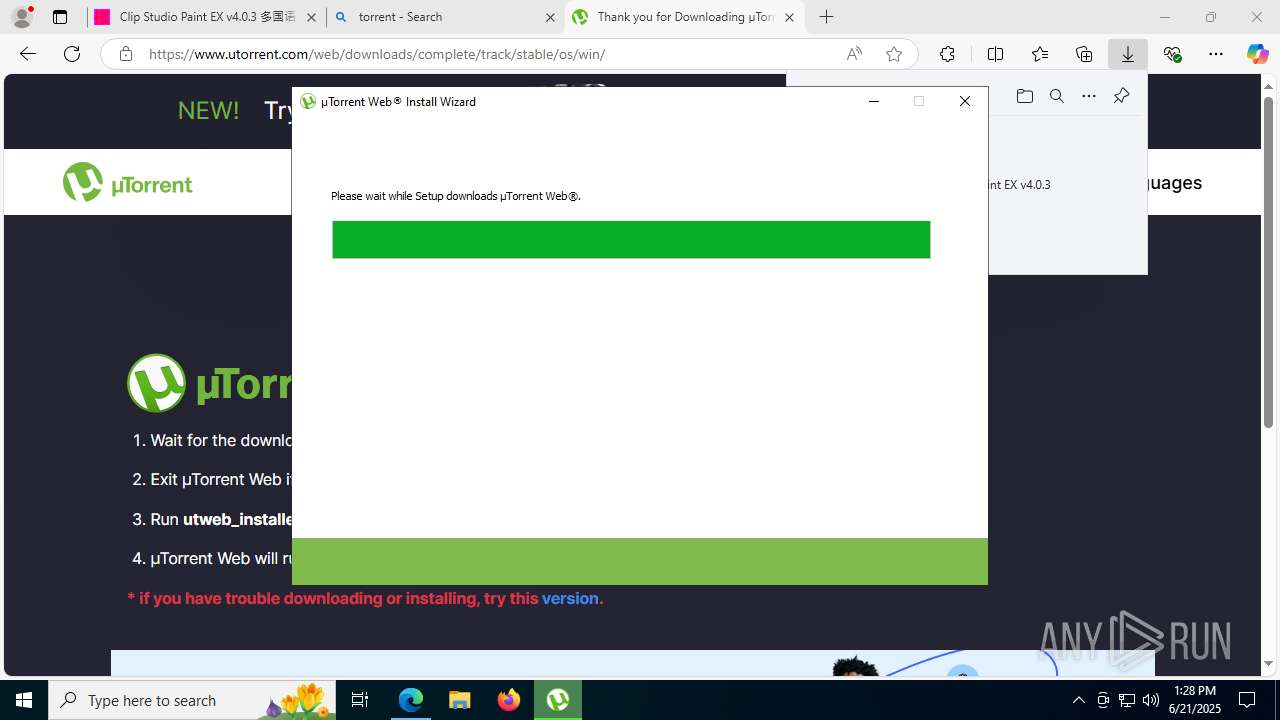
Task: Pin the Downloads panel
Action: click(x=1121, y=96)
